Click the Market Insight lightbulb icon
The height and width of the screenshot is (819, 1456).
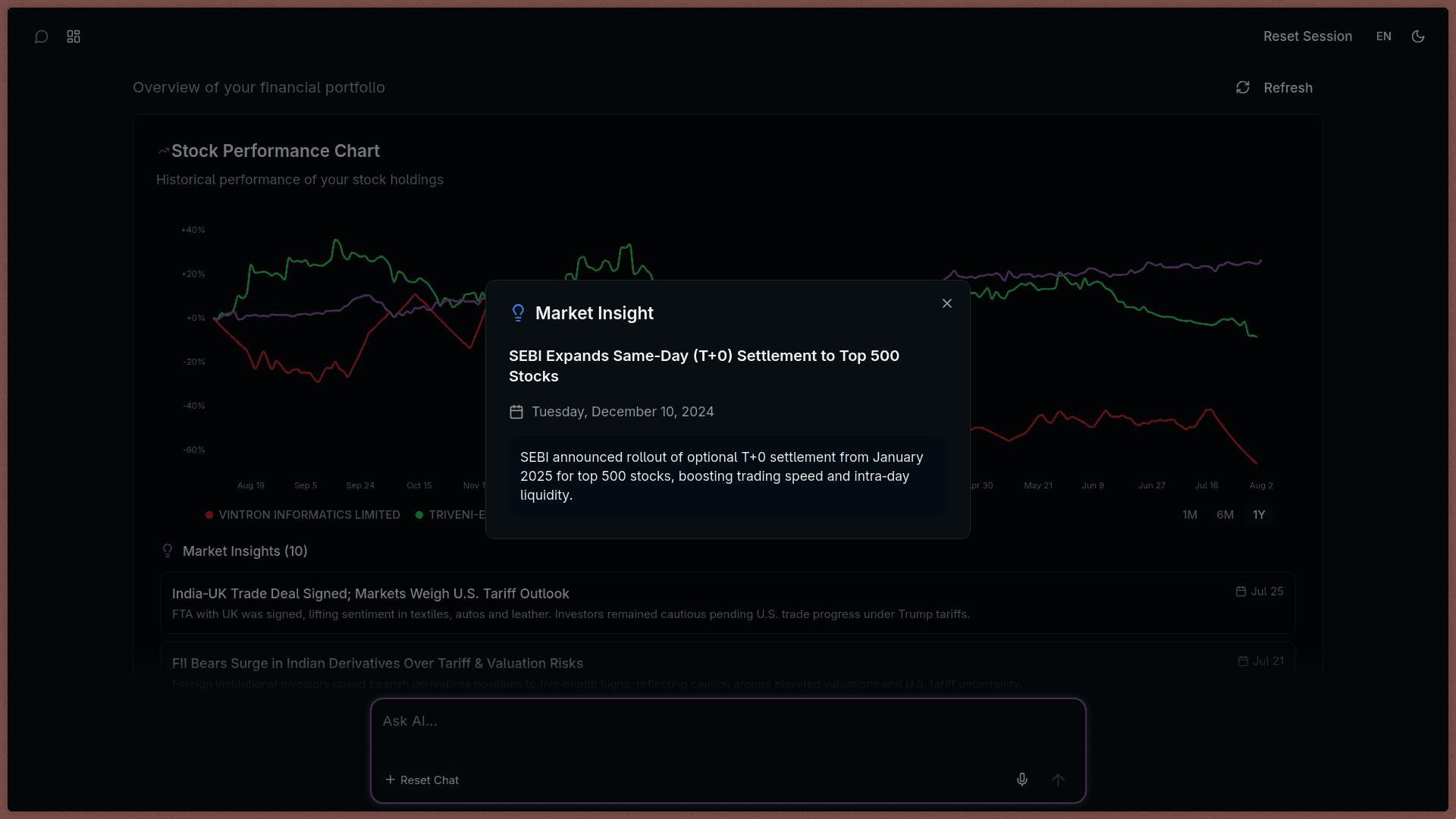pyautogui.click(x=518, y=313)
